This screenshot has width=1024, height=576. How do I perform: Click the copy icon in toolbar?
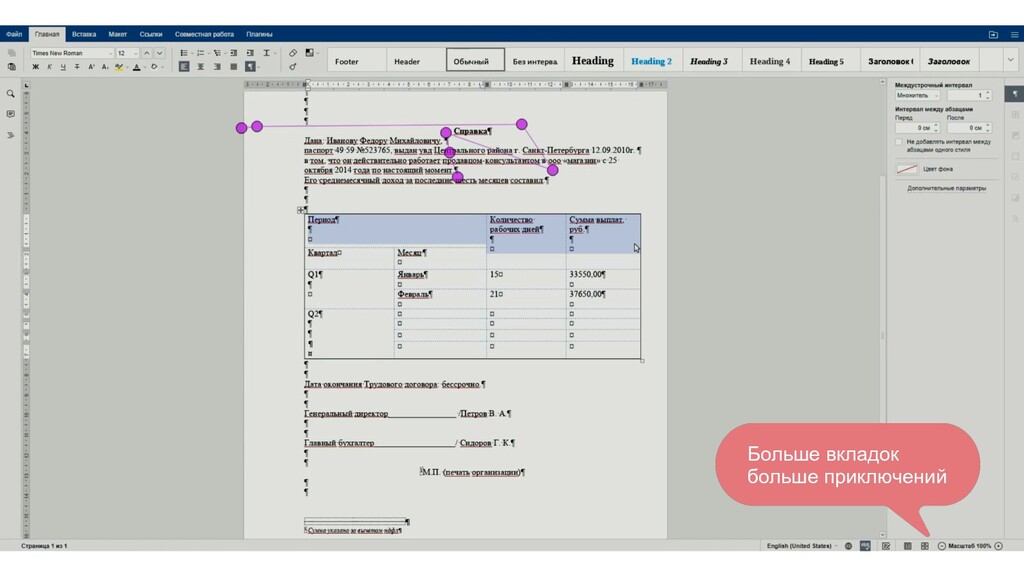pyautogui.click(x=11, y=53)
